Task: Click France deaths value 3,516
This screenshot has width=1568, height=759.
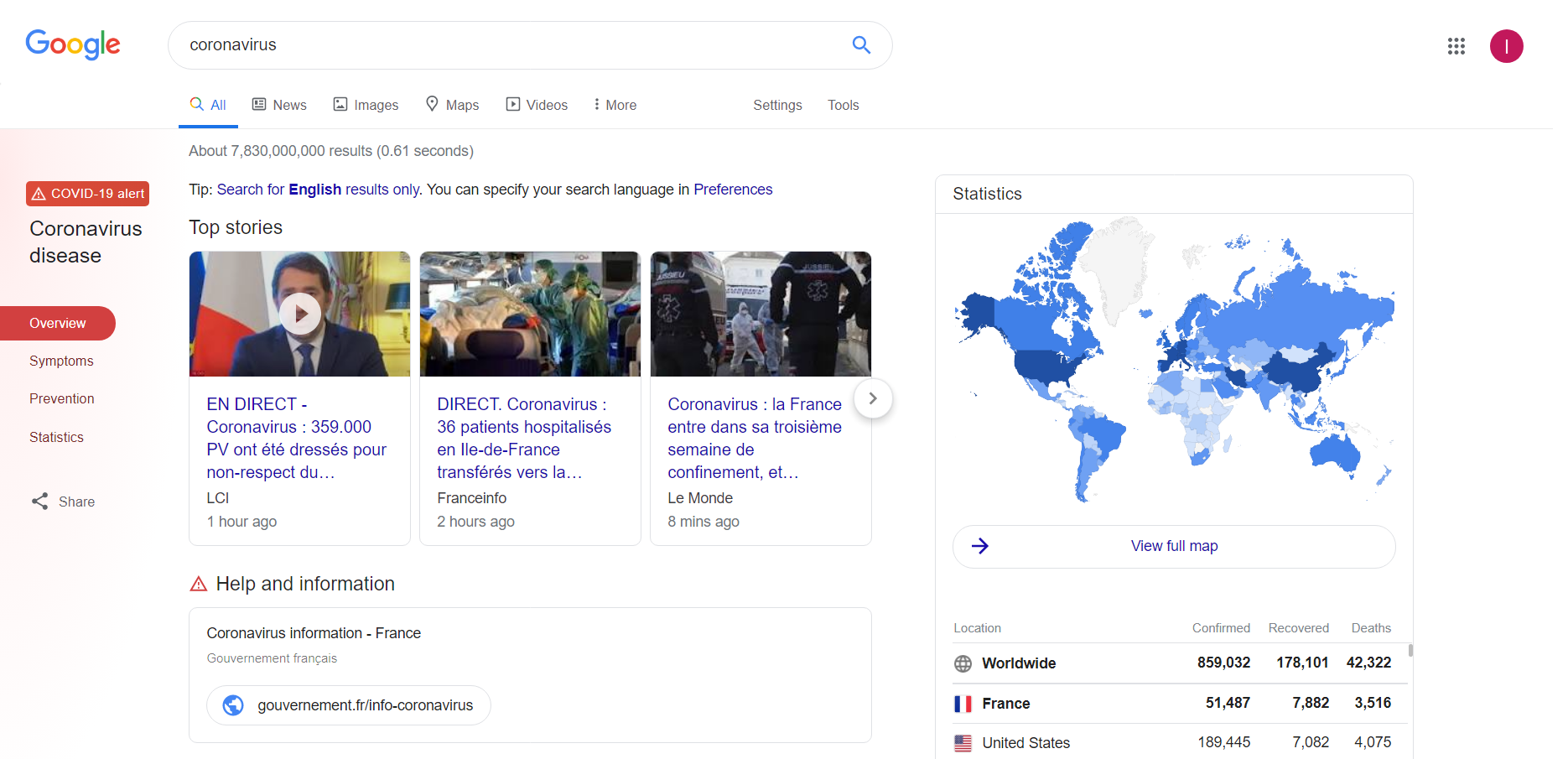Action: [1373, 703]
